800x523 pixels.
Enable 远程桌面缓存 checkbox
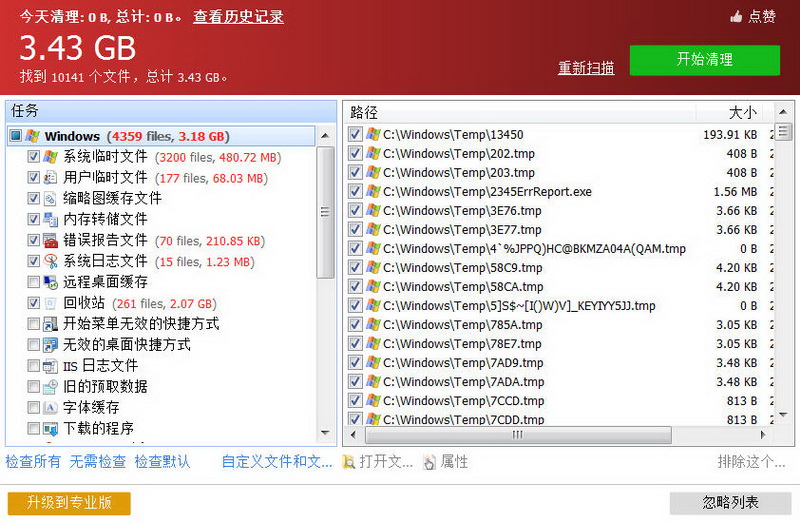click(33, 282)
